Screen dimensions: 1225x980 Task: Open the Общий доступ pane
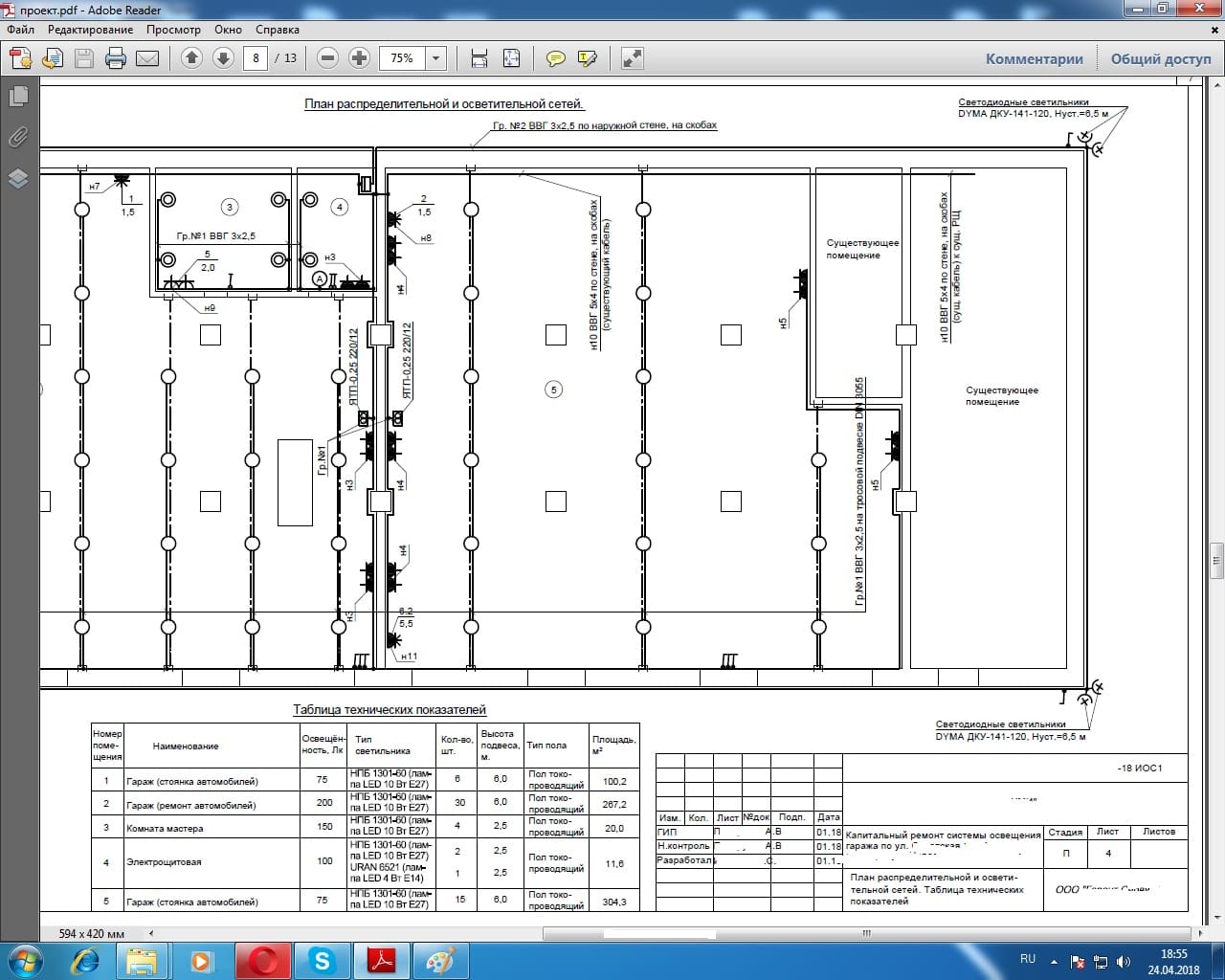[1160, 58]
